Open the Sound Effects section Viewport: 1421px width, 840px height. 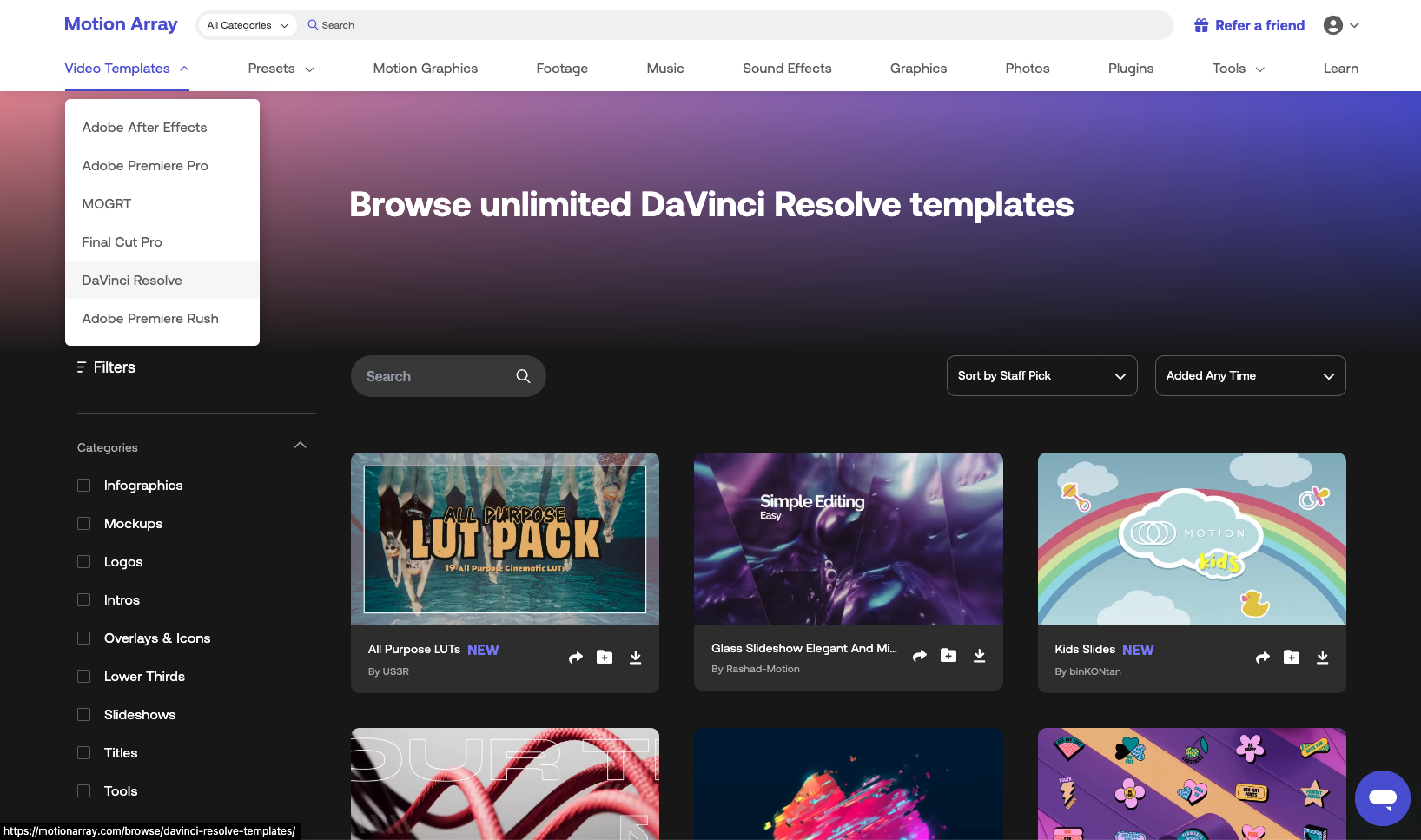[787, 69]
